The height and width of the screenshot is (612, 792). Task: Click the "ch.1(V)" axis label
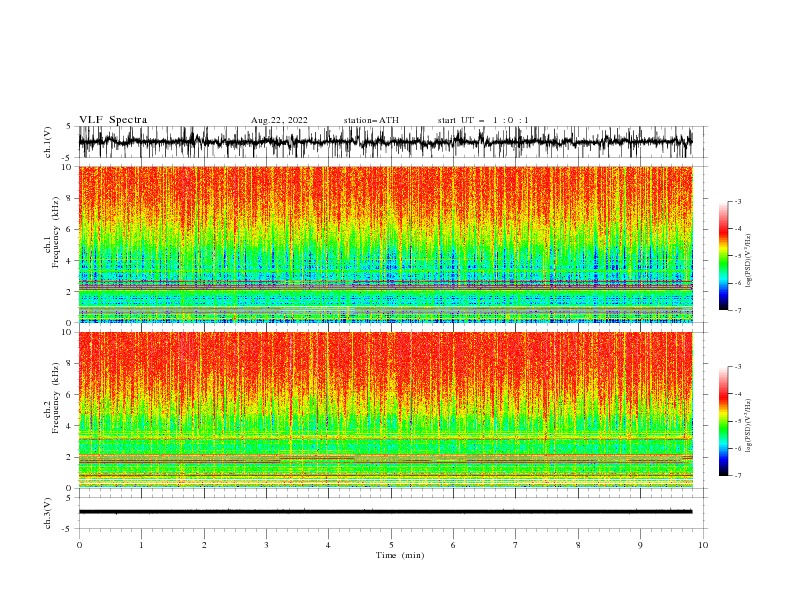pyautogui.click(x=48, y=142)
